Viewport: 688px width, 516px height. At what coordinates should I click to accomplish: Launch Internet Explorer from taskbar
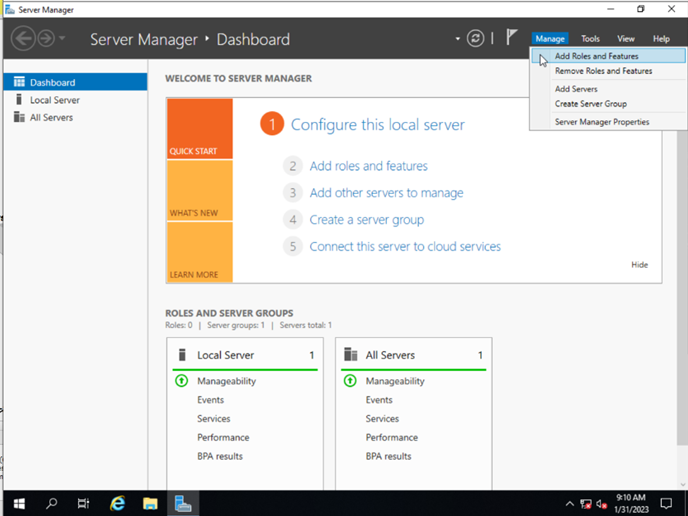(117, 503)
